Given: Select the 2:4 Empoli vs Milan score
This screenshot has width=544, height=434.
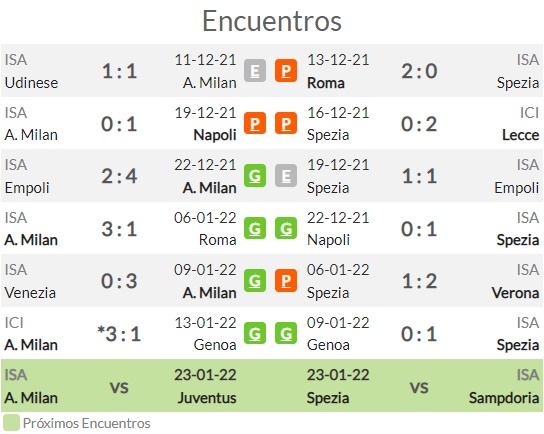Looking at the screenshot, I should (x=119, y=176).
